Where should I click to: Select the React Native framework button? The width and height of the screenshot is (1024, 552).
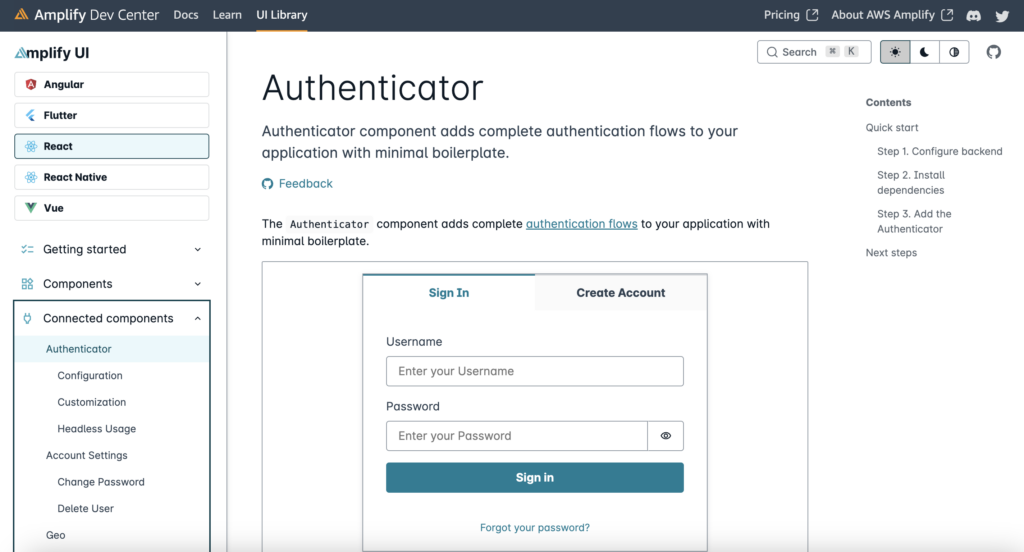tap(112, 177)
